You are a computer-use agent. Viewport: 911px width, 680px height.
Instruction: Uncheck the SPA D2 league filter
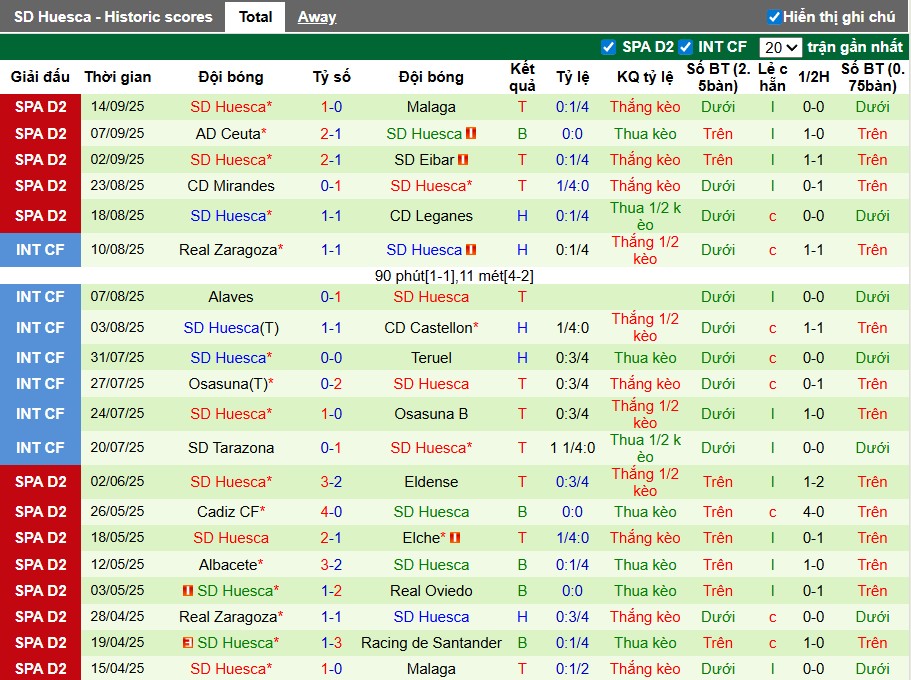(x=608, y=47)
